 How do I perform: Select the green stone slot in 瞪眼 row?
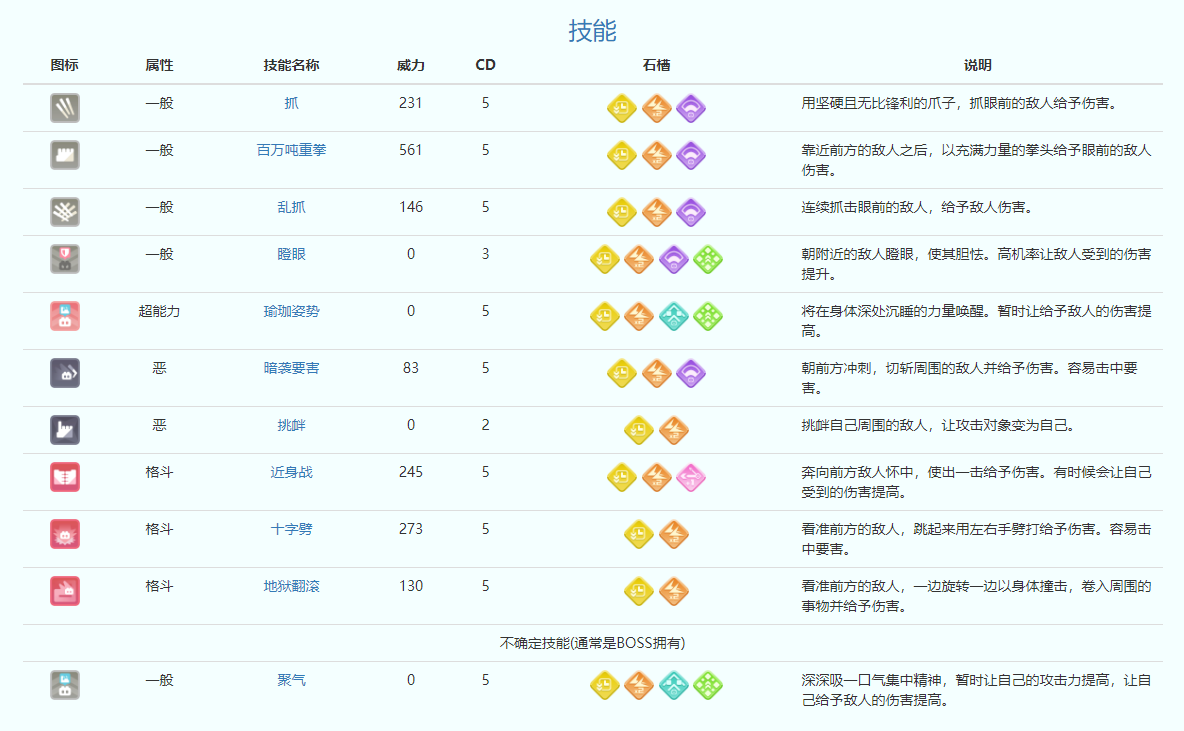pos(708,260)
